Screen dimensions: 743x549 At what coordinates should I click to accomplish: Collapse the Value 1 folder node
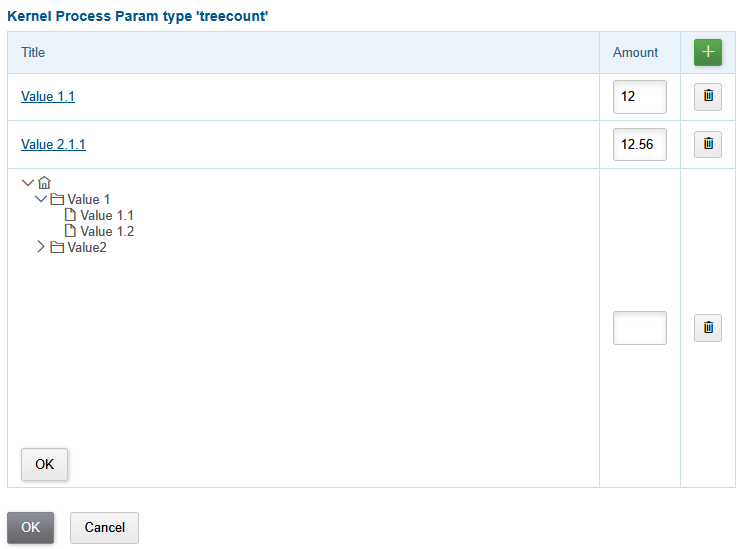point(41,199)
